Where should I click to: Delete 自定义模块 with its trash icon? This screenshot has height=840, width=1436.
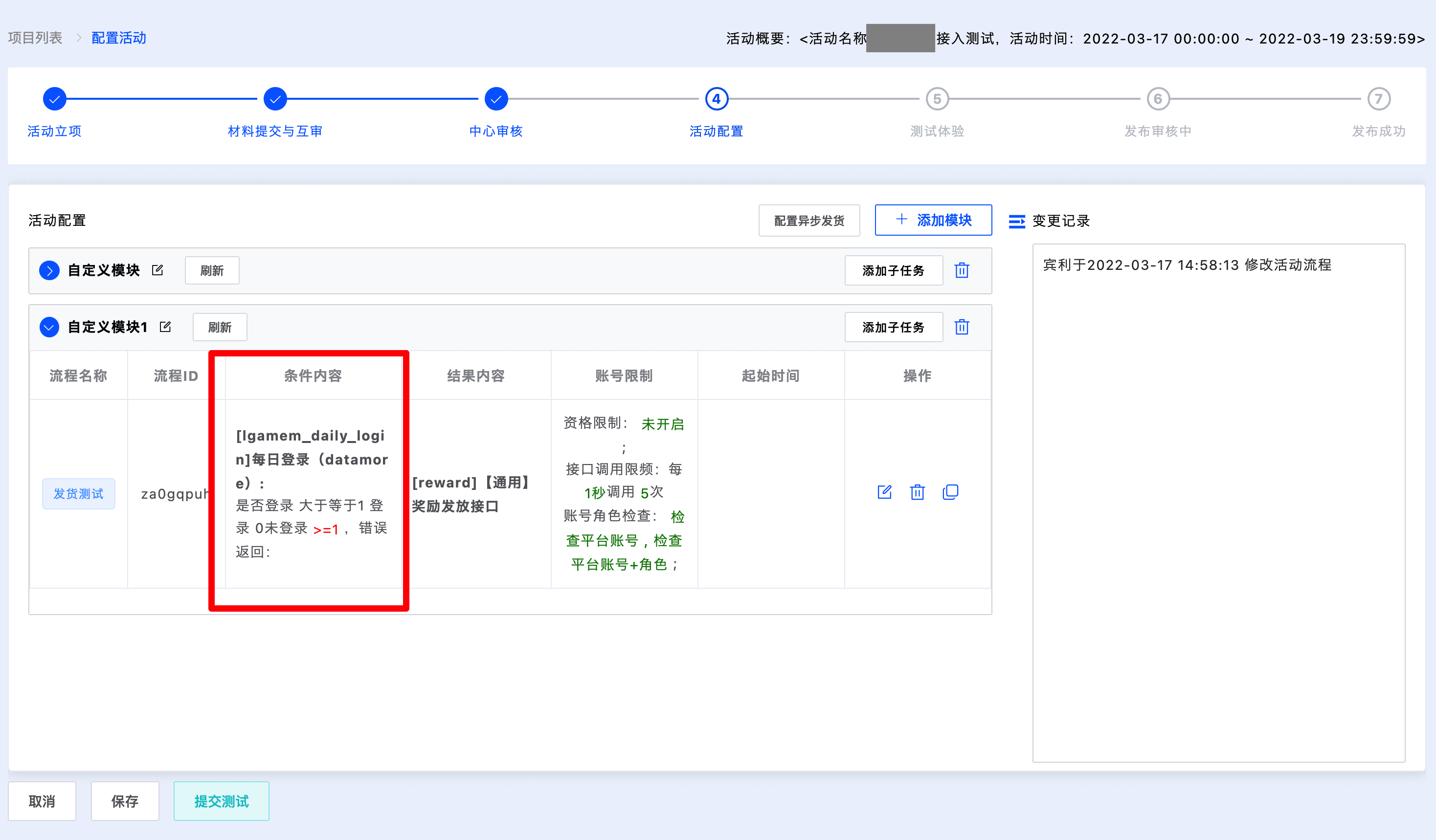tap(962, 270)
